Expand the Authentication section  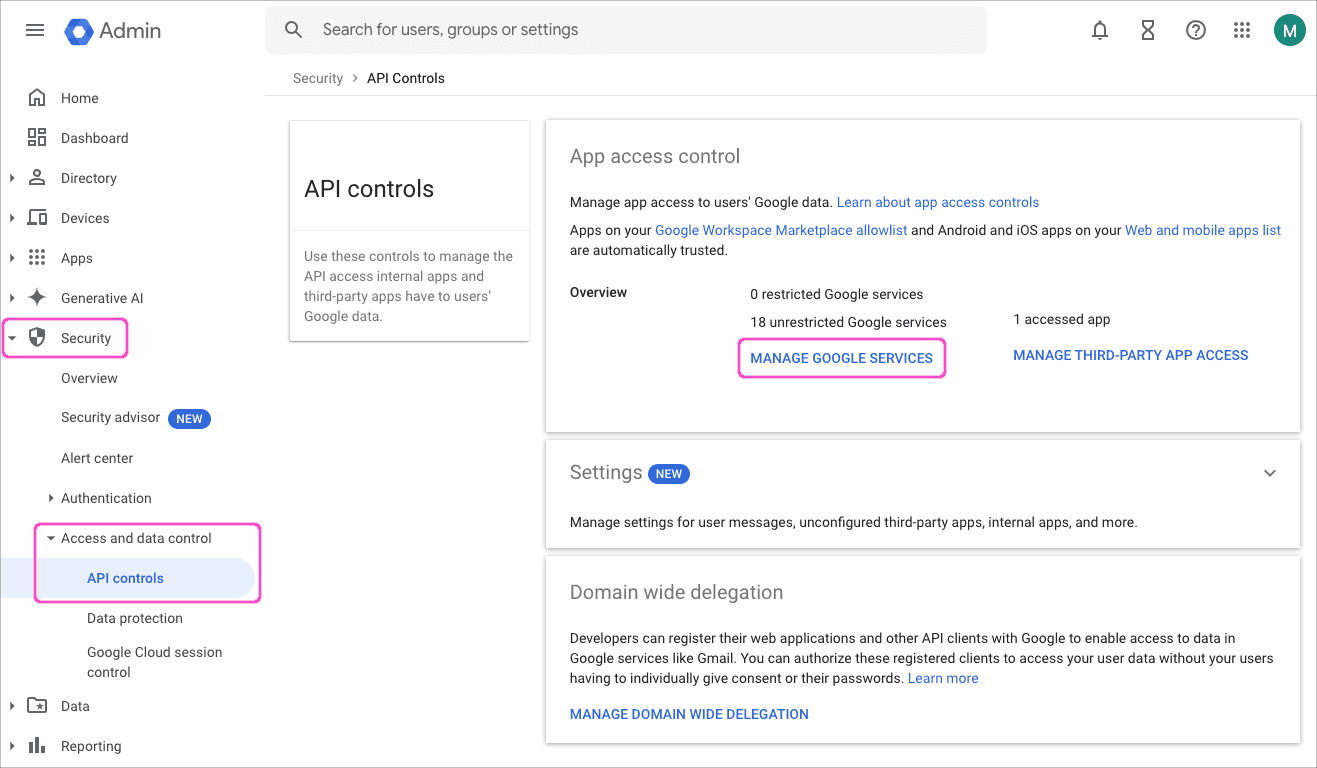(x=52, y=497)
